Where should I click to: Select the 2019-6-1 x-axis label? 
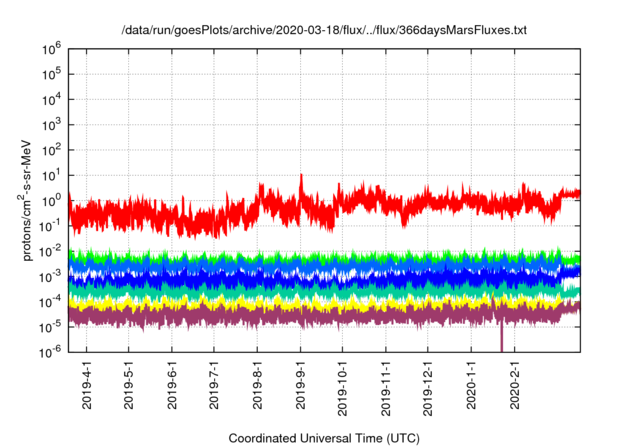172,386
